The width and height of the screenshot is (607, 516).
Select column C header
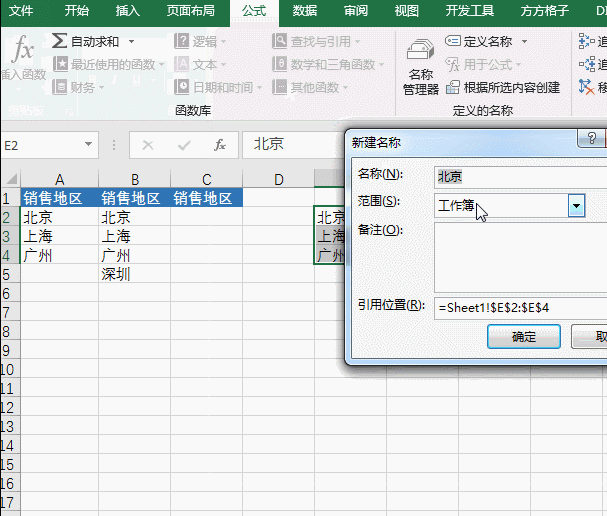pos(206,179)
